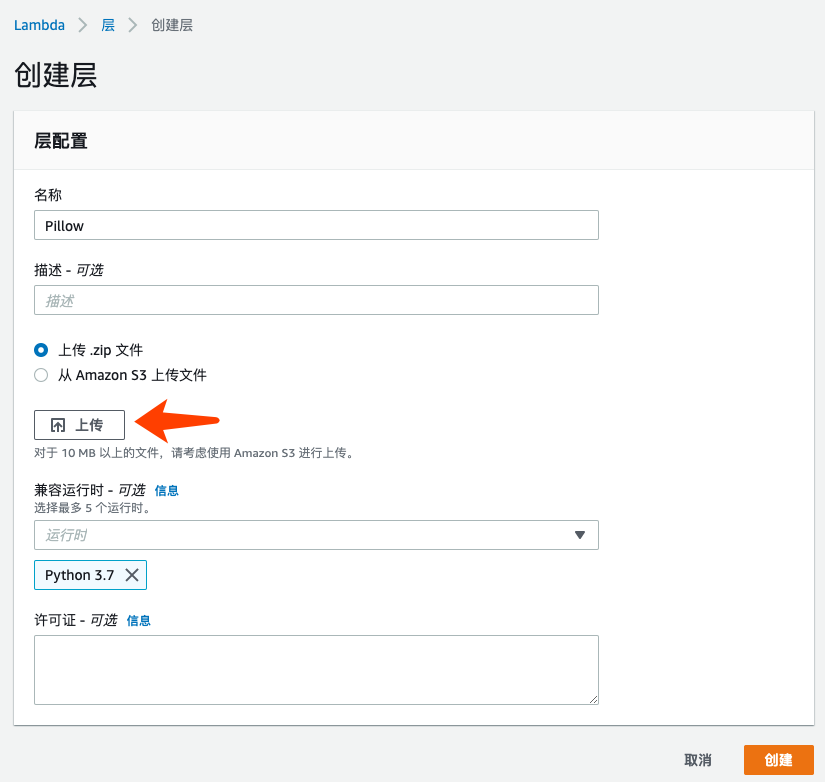Viewport: 825px width, 782px height.
Task: Focus the 许可证 license text area
Action: click(x=316, y=670)
